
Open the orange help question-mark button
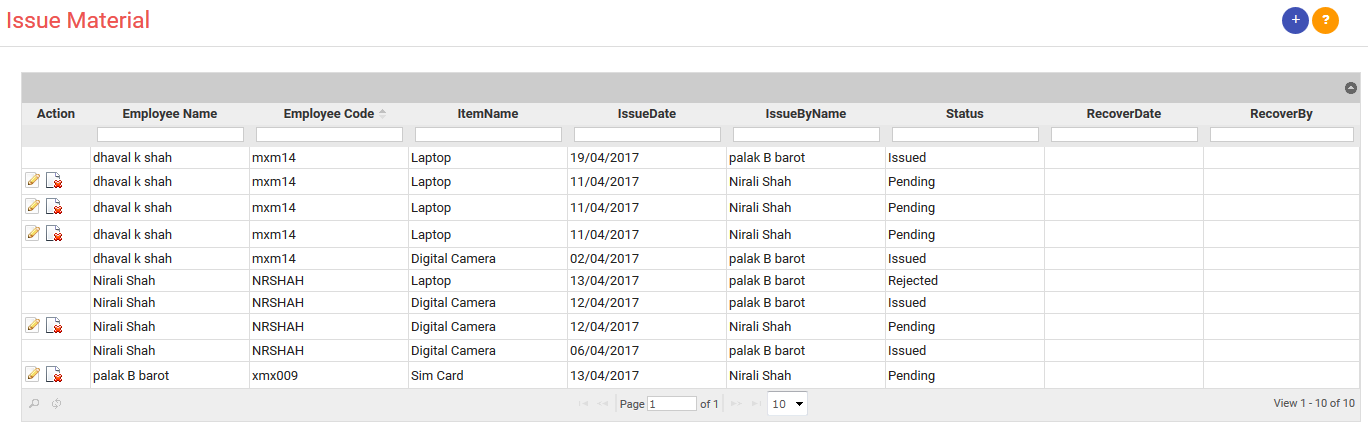pos(1325,20)
